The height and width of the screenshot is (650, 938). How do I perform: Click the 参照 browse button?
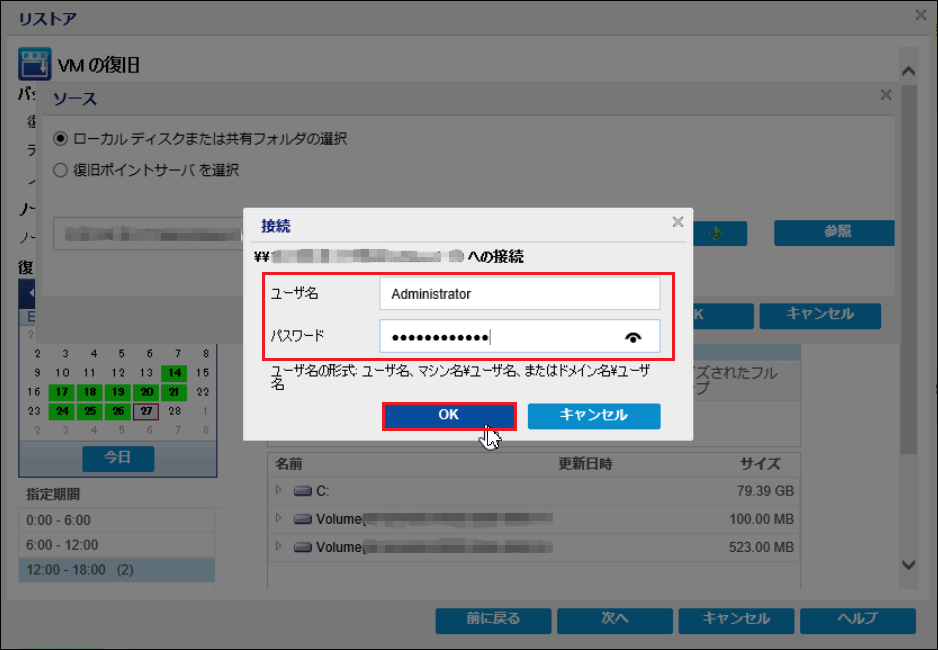[835, 233]
